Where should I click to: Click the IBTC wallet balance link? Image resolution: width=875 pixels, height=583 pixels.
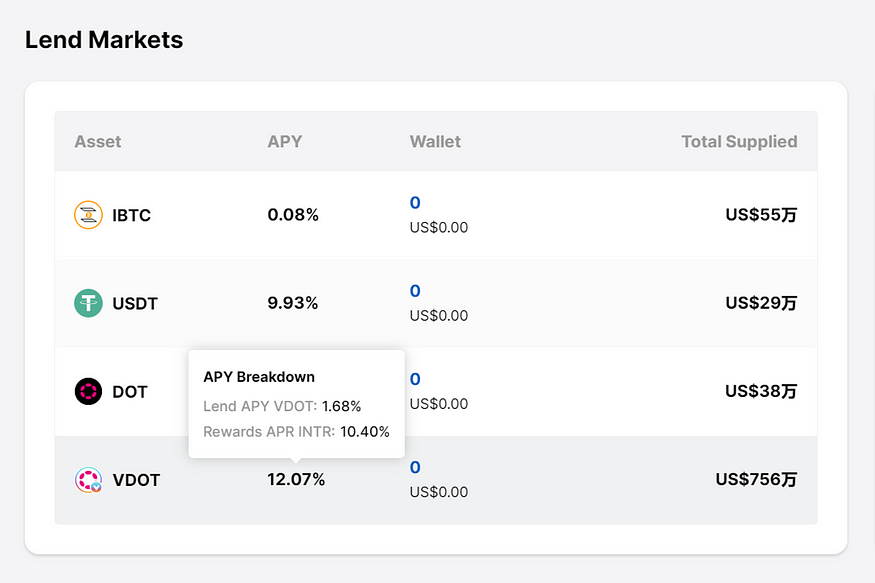[x=415, y=203]
